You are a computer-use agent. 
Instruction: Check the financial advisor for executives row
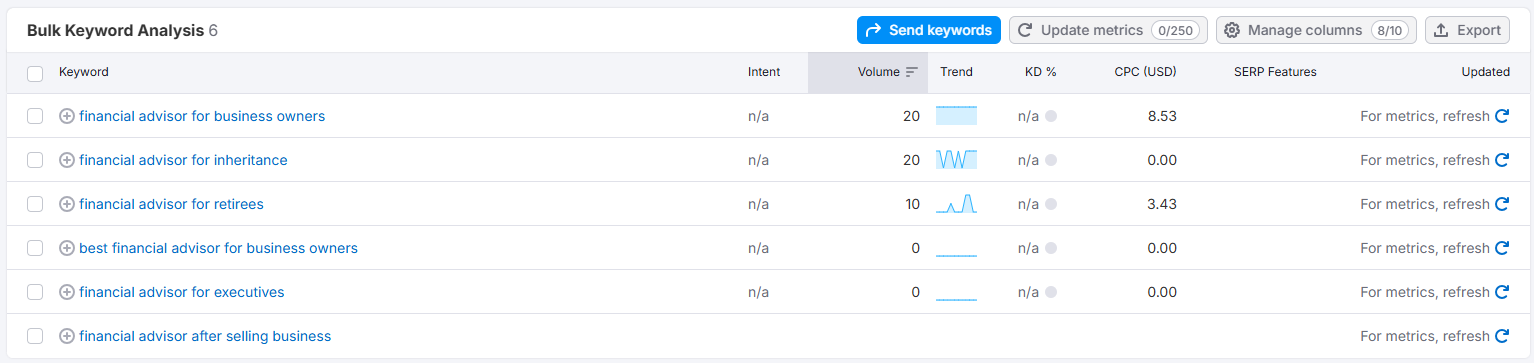point(35,292)
